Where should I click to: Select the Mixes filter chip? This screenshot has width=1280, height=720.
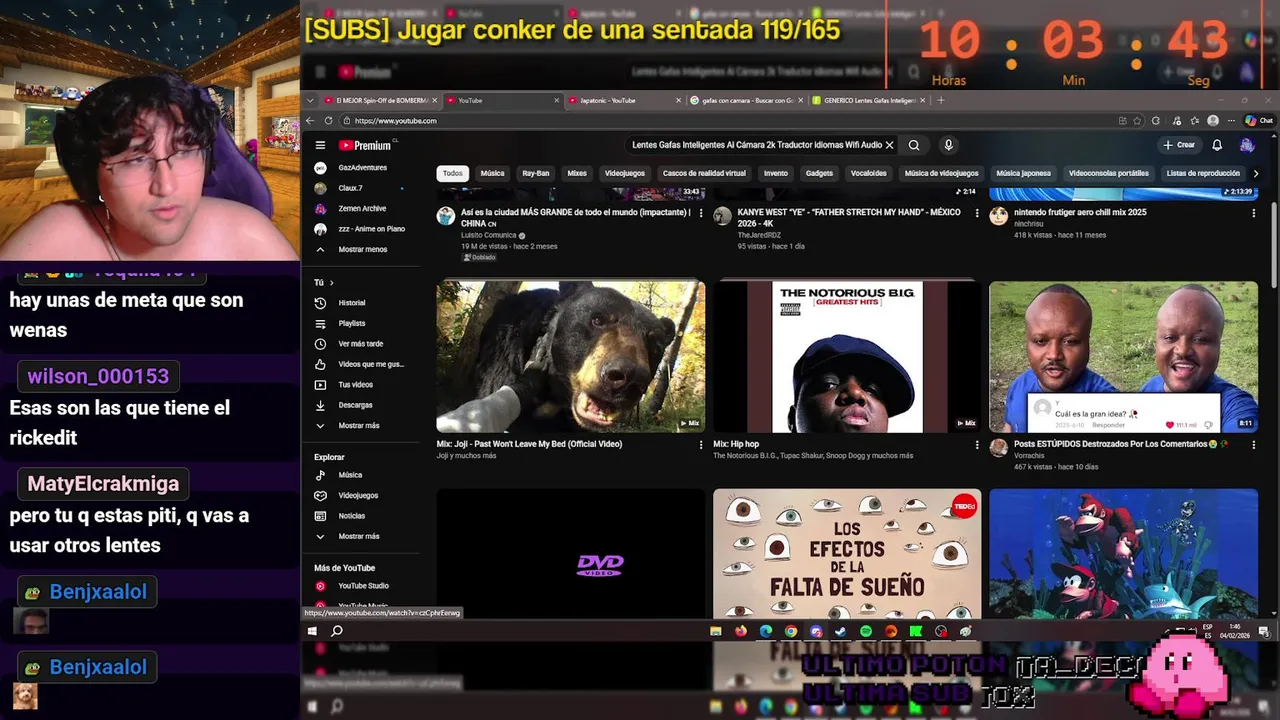(x=577, y=173)
